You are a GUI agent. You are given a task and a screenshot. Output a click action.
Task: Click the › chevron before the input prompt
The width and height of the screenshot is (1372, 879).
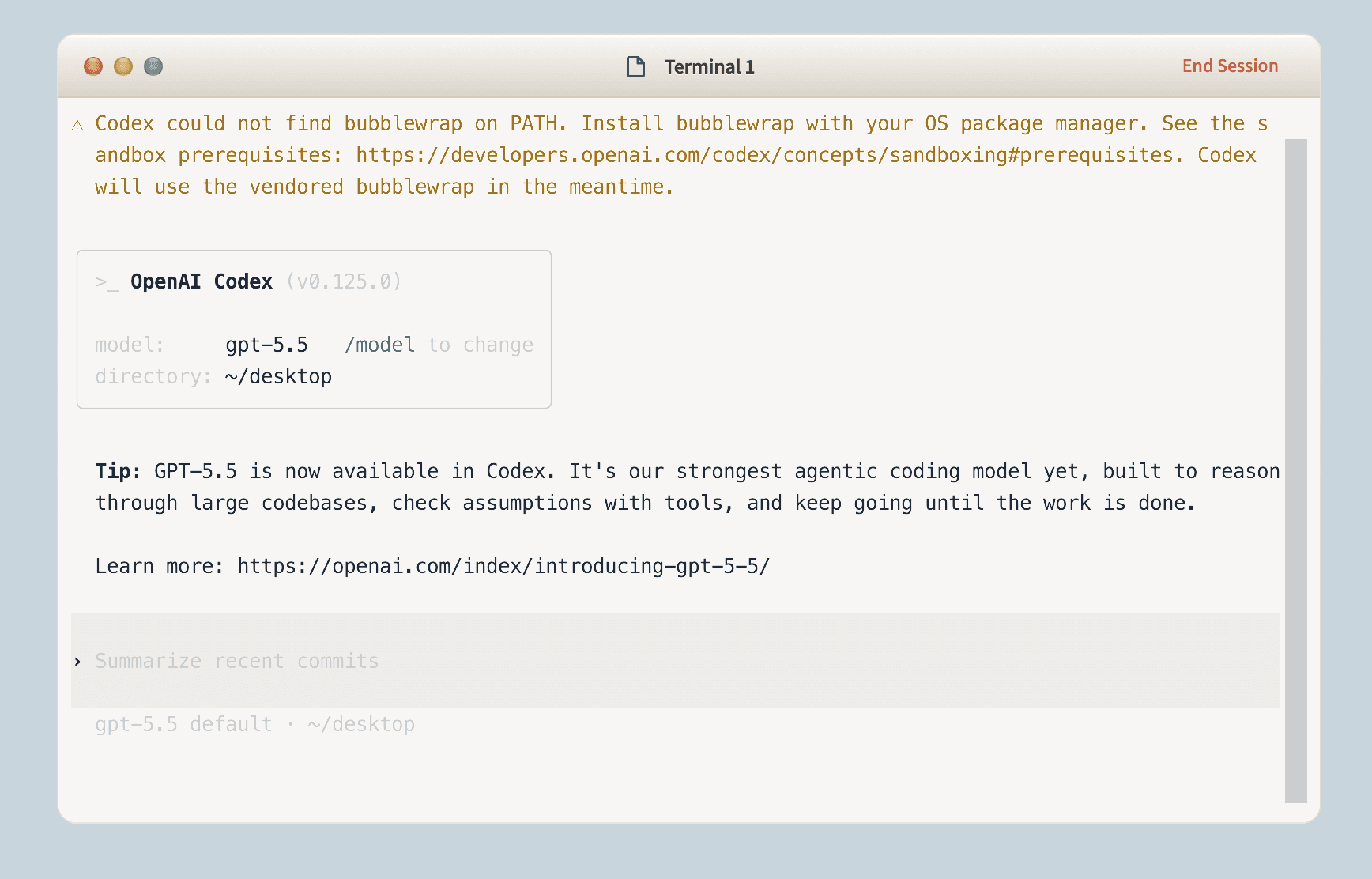click(77, 662)
